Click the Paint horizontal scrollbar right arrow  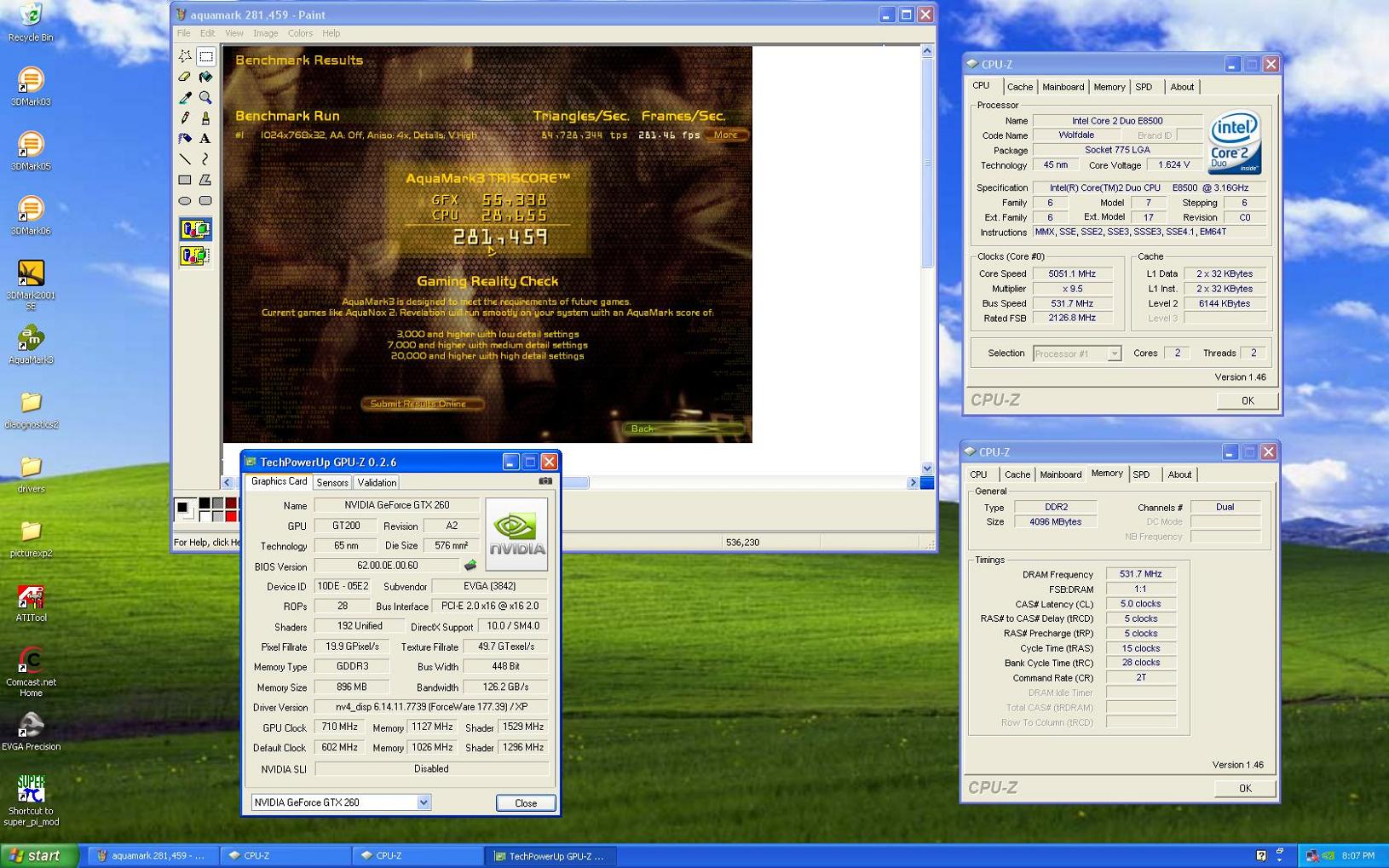tap(913, 482)
